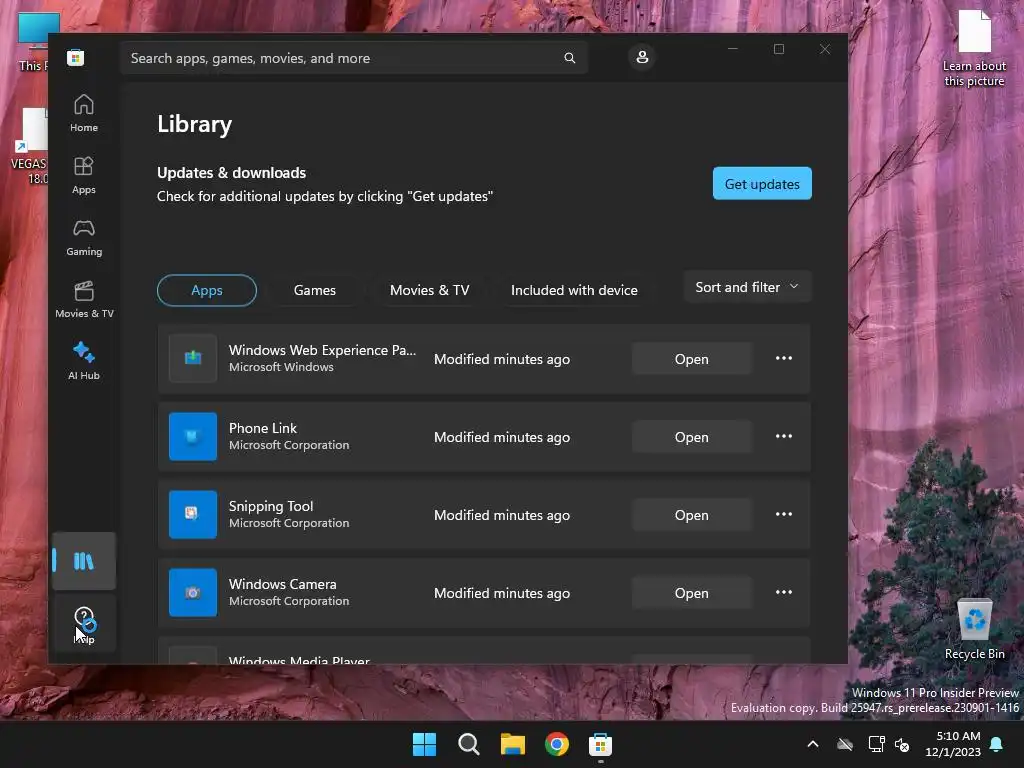The width and height of the screenshot is (1024, 768).
Task: Switch to the Movies & TV filter tab
Action: tap(430, 290)
